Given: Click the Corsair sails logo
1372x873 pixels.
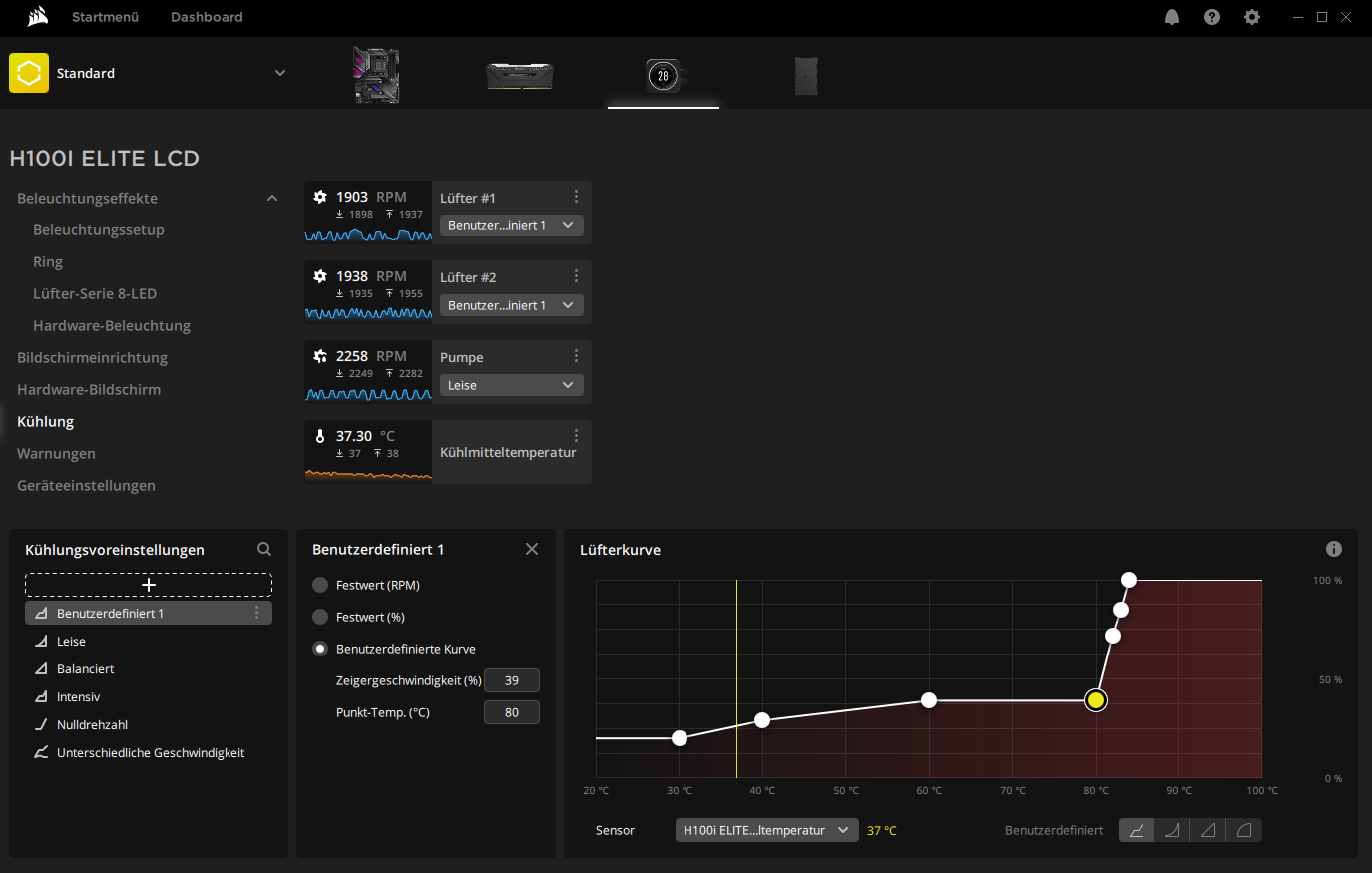Looking at the screenshot, I should click(x=38, y=16).
